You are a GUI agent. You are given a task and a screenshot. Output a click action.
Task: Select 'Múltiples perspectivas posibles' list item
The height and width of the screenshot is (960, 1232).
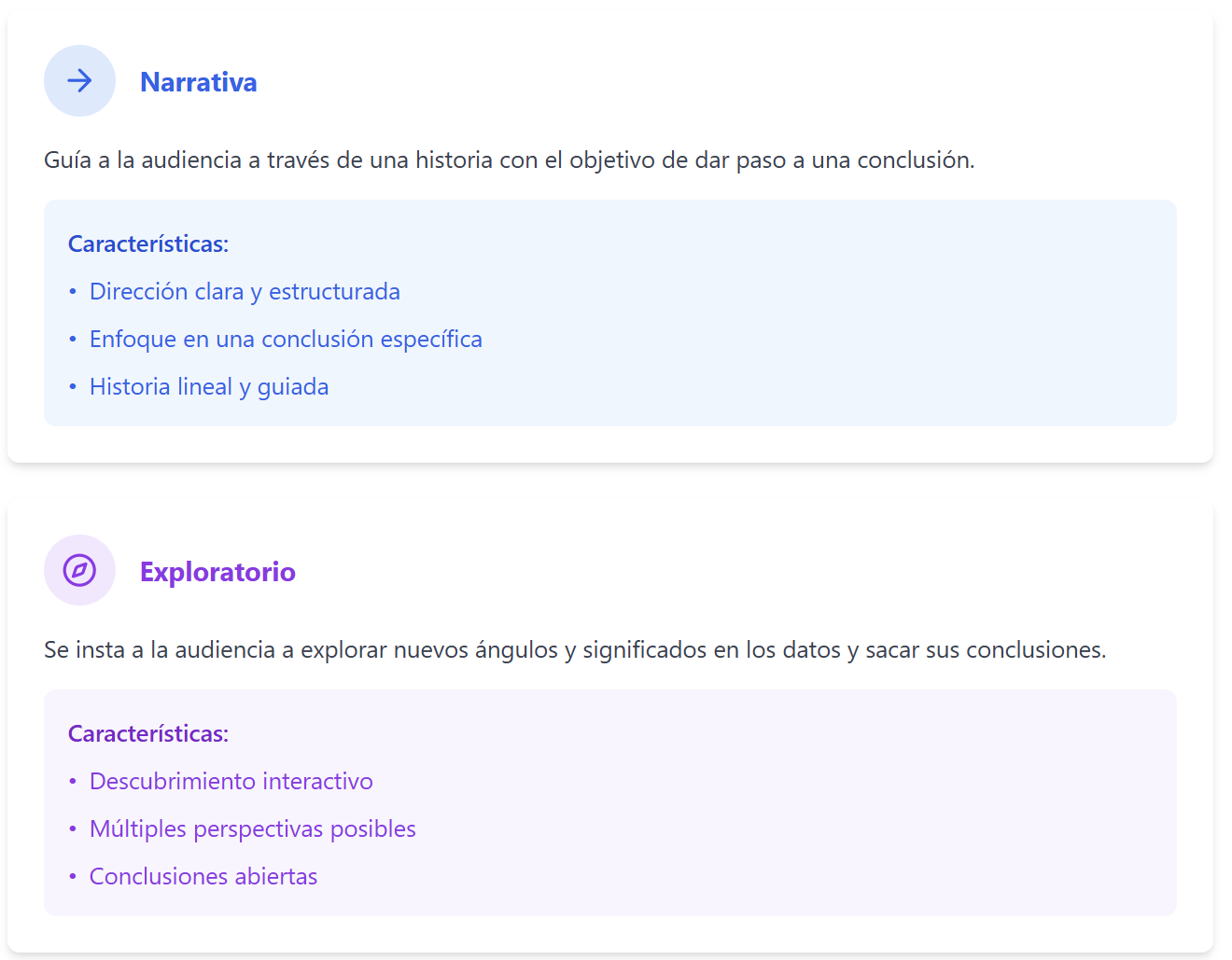pos(252,829)
